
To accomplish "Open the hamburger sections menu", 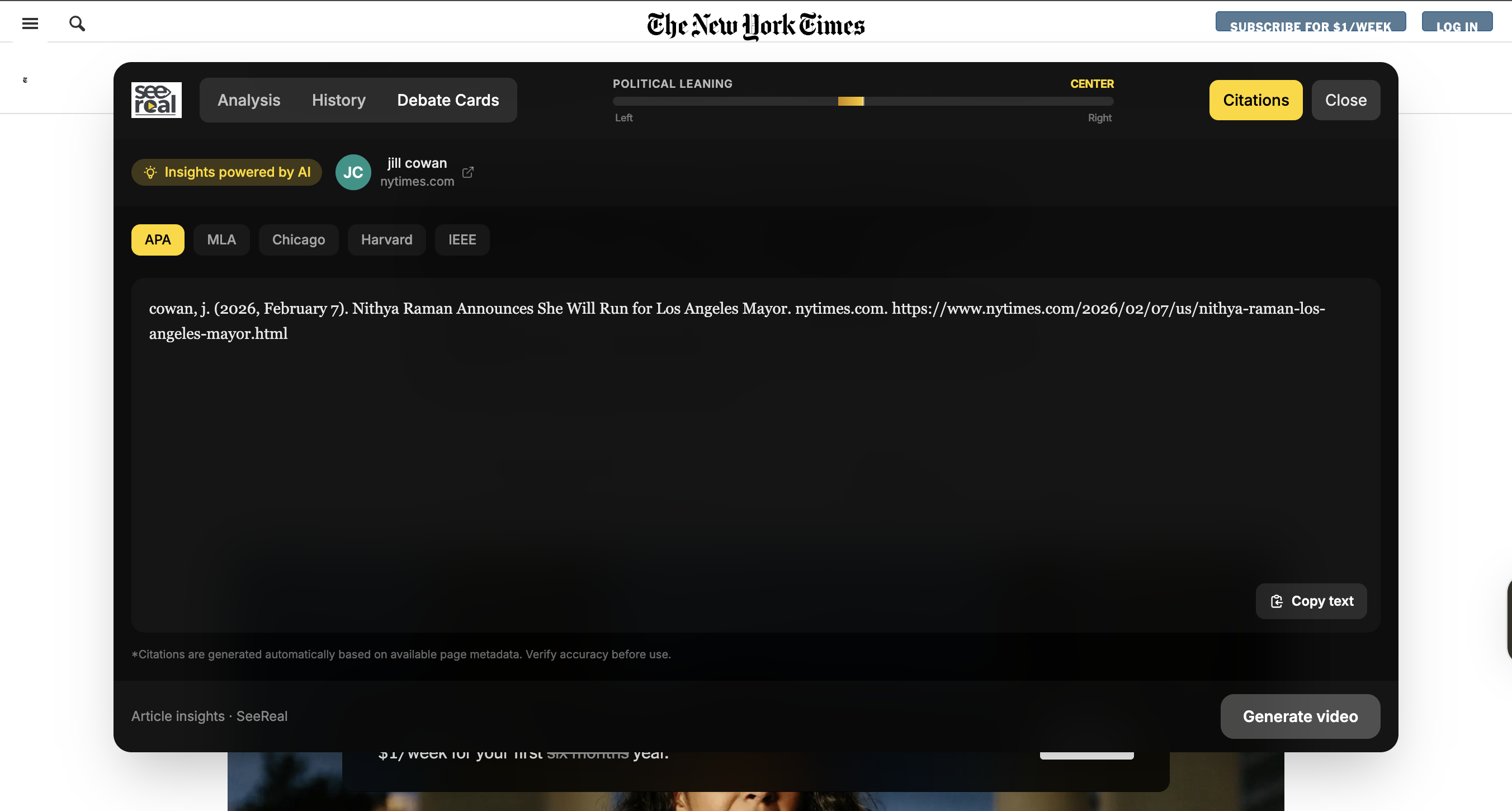I will 30,23.
